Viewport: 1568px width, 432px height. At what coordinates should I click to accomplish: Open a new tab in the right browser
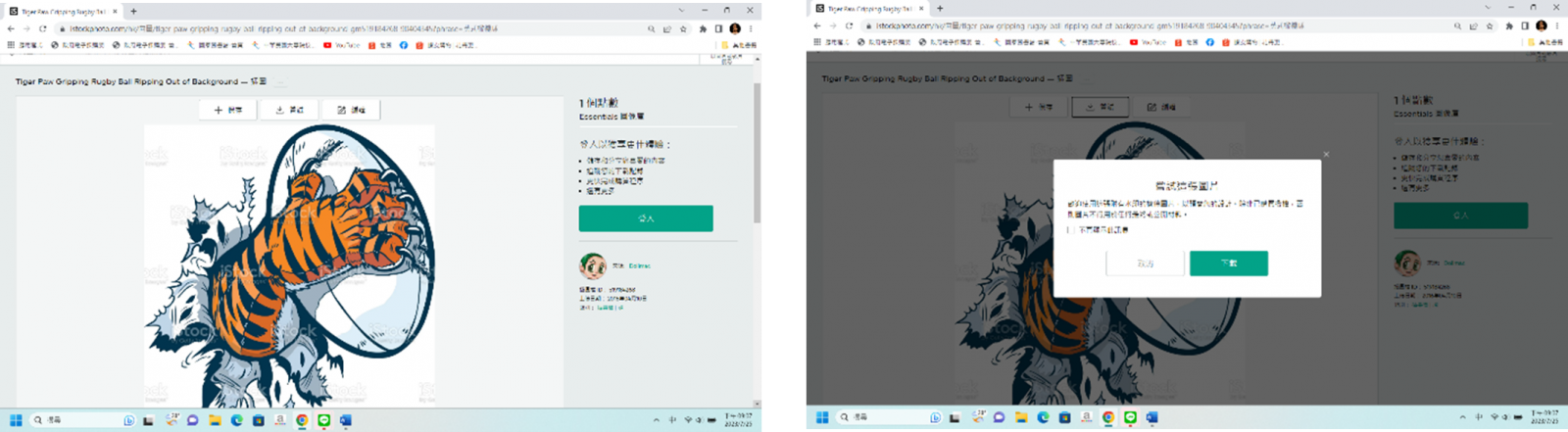(x=940, y=8)
